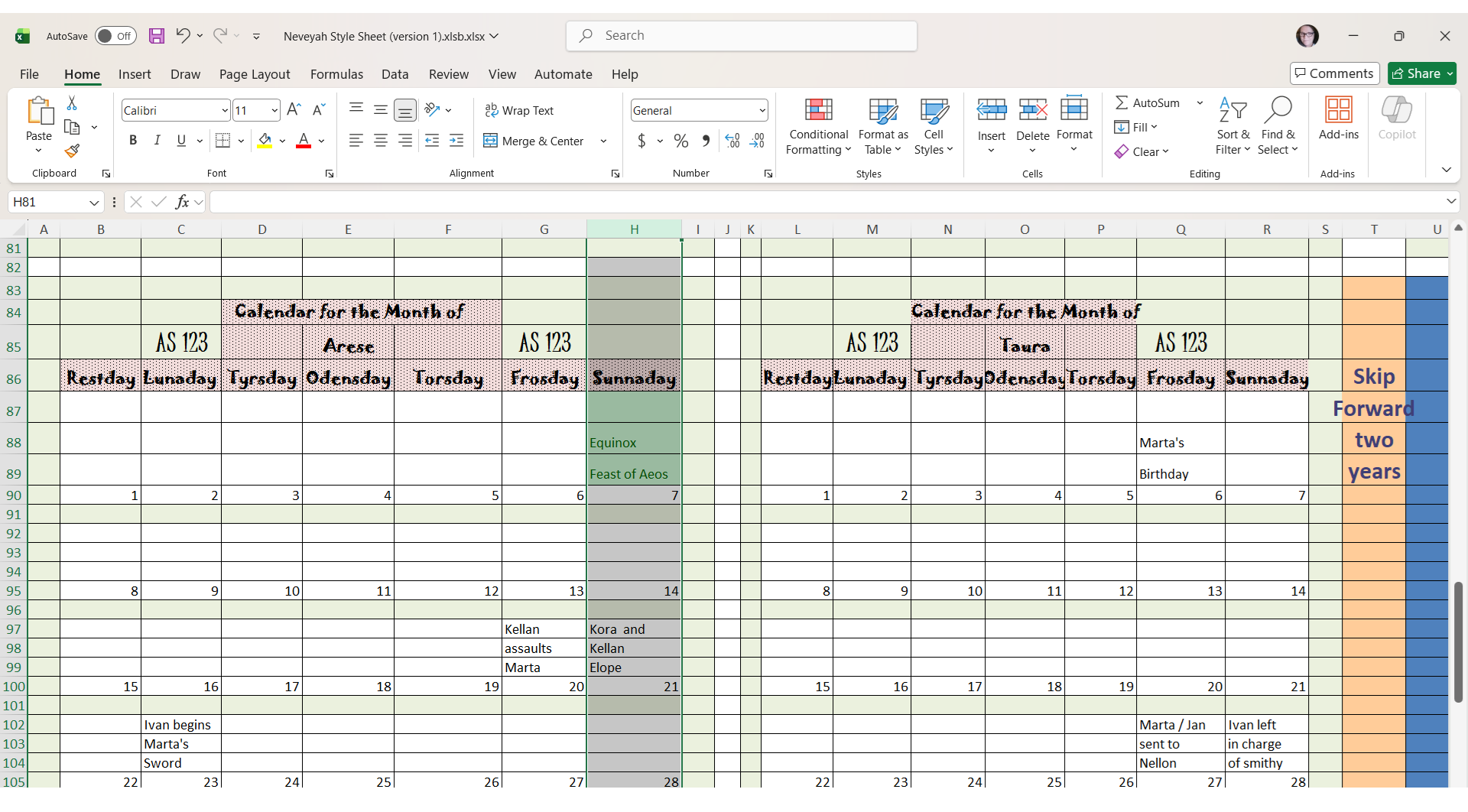Open Conditional Formatting menu
The image size is (1468, 812).
(x=817, y=126)
